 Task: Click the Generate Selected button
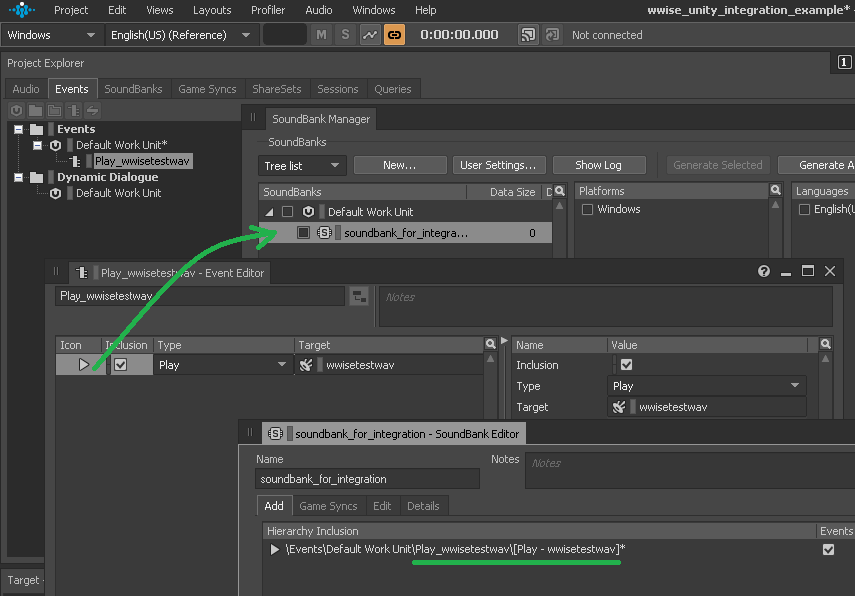(718, 165)
